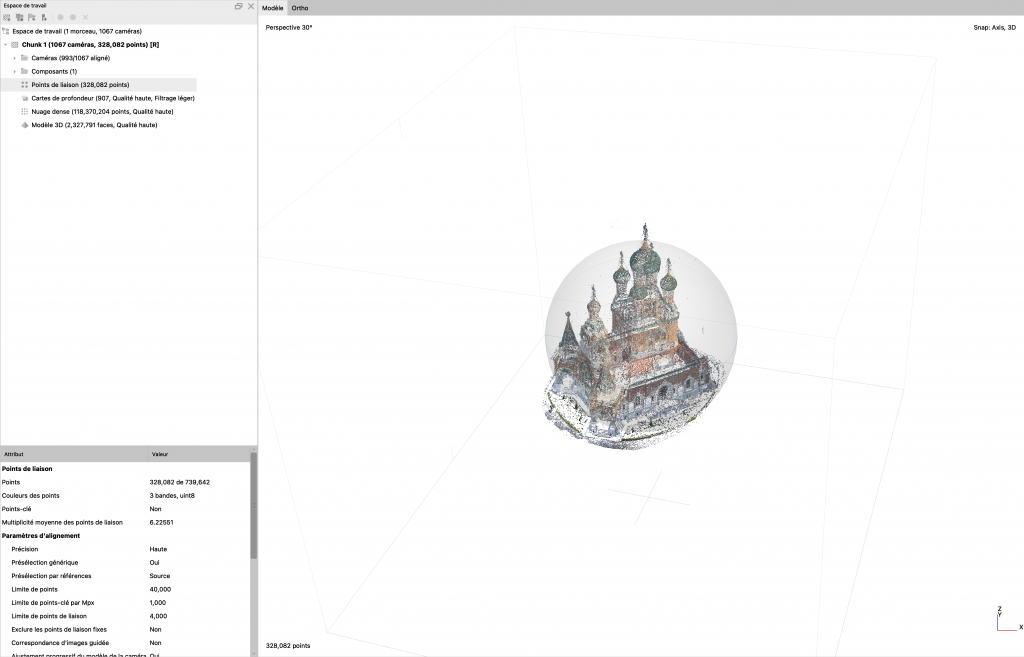Undock the Espace de travail panel
The height and width of the screenshot is (657, 1024).
point(238,6)
